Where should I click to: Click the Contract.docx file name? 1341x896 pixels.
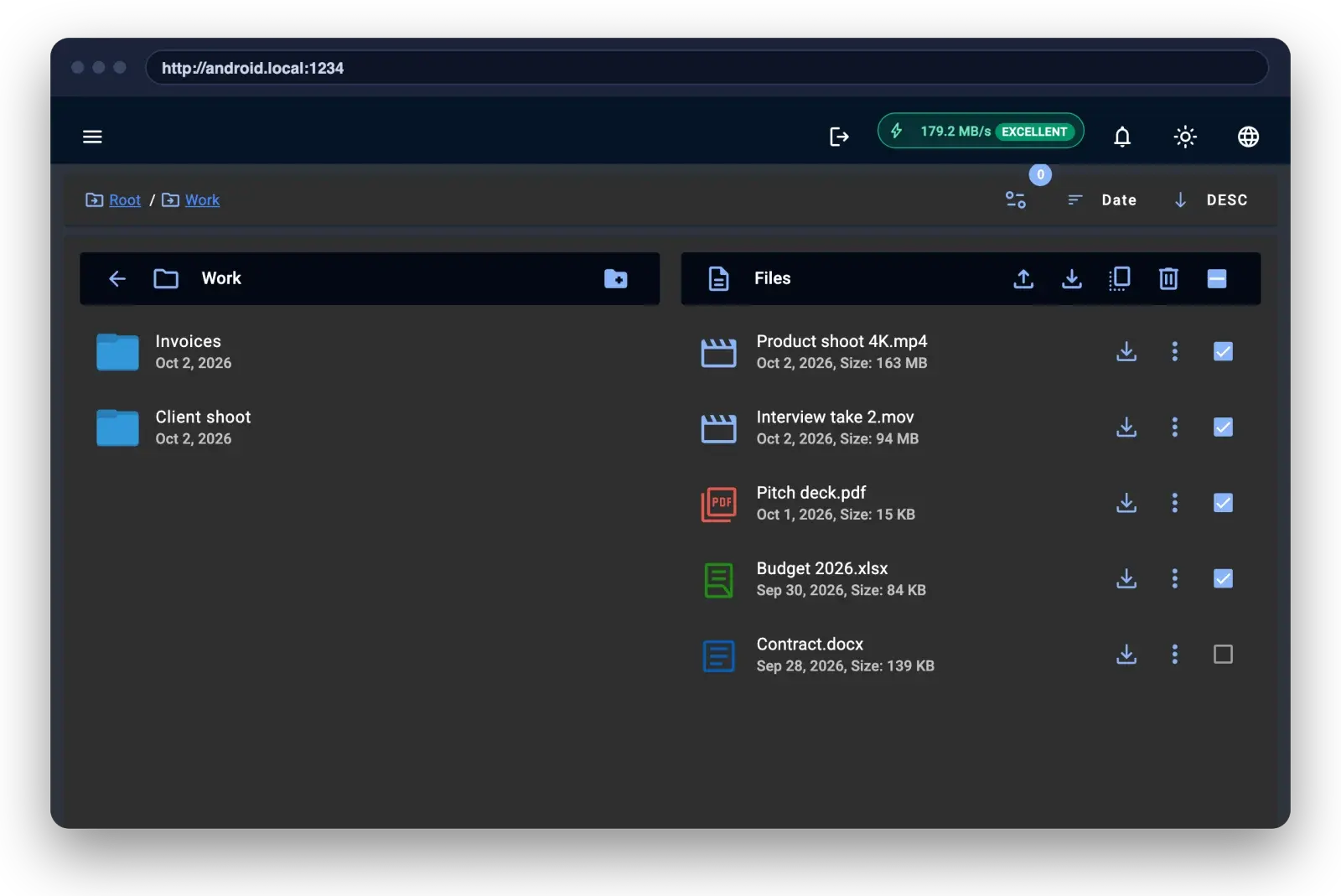click(810, 644)
